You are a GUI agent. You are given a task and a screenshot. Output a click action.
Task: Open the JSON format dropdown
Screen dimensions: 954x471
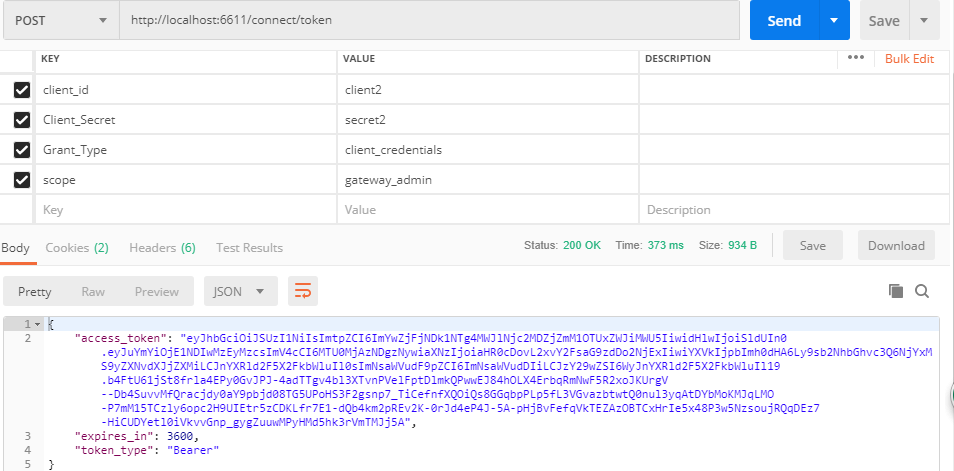point(240,291)
